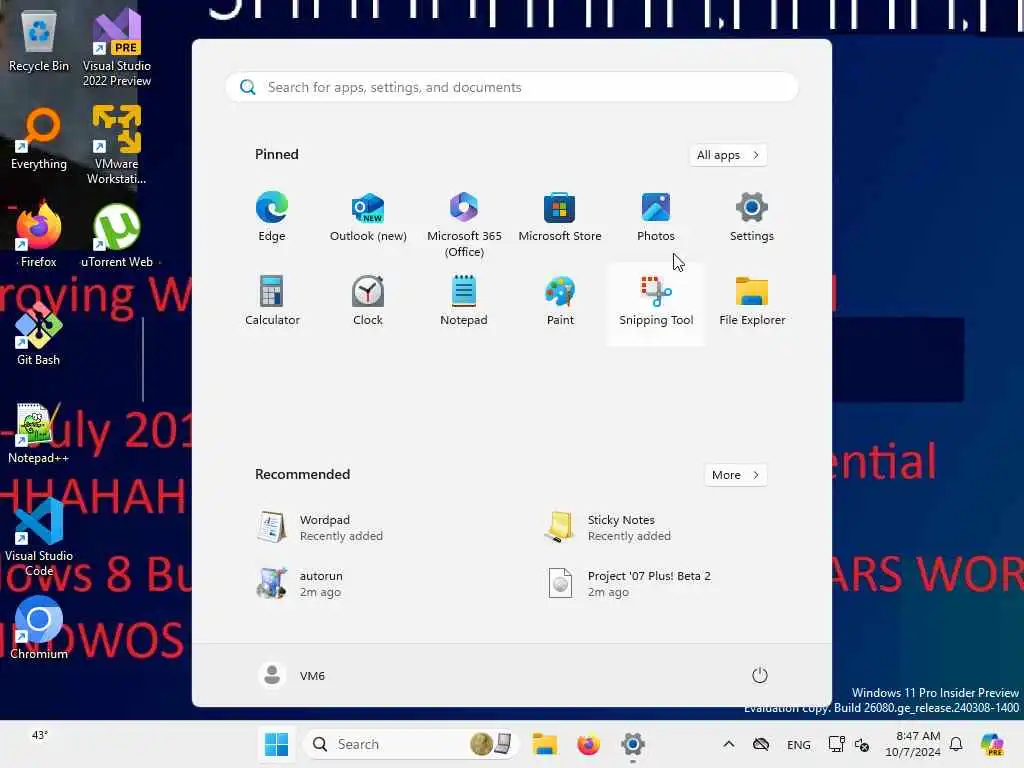The image size is (1024, 768).
Task: Click the ENG language indicator
Action: pos(798,744)
